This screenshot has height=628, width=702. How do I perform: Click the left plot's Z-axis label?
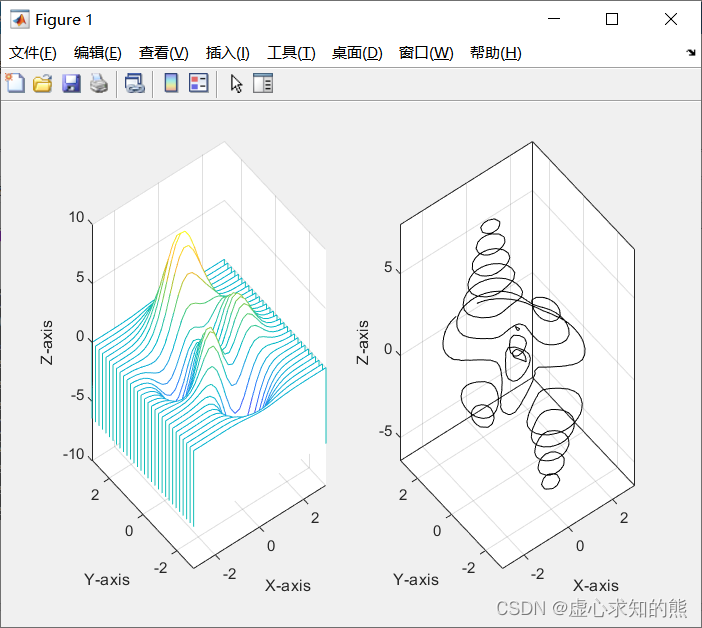(47, 342)
